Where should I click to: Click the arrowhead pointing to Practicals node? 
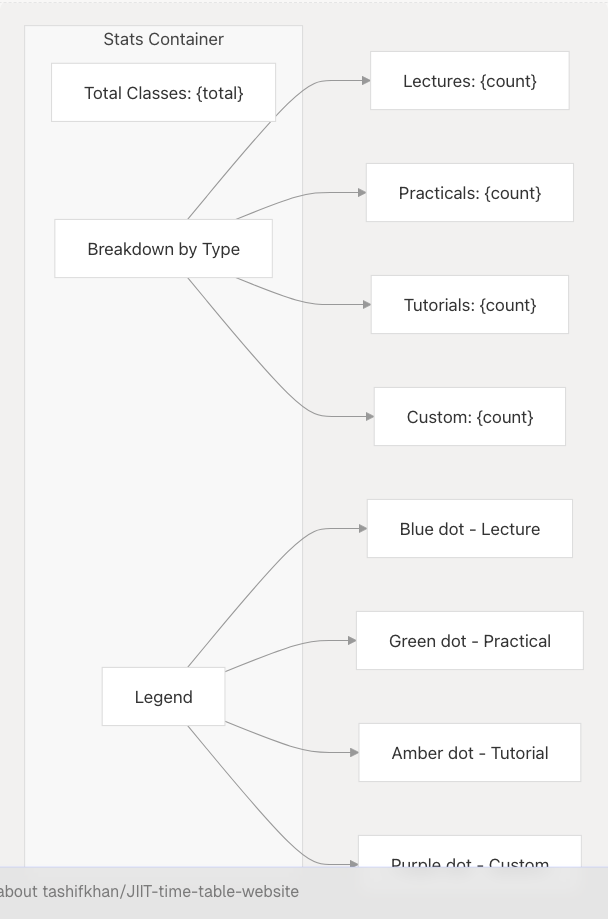[x=361, y=193]
